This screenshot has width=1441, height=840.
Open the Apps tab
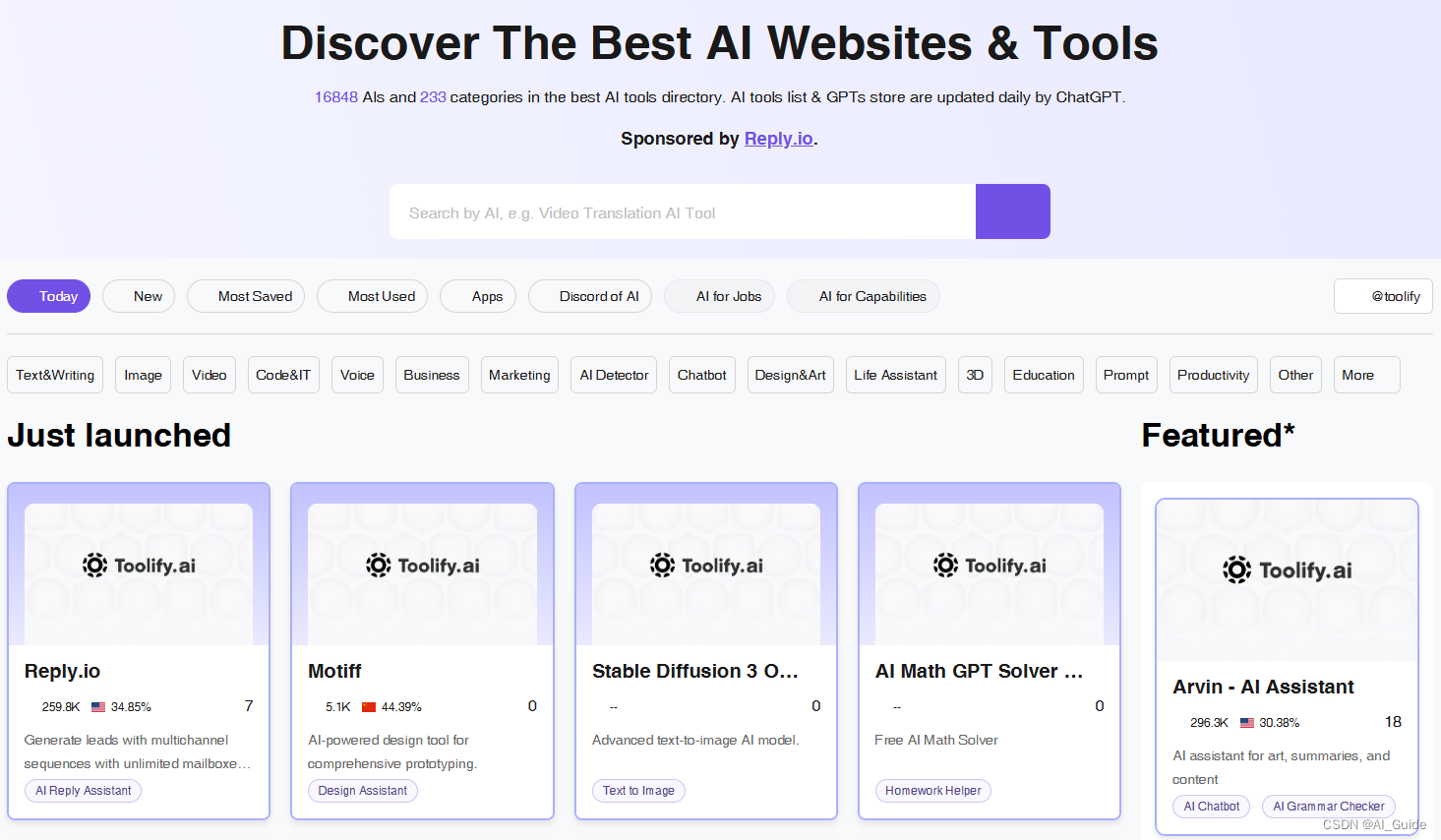tap(478, 296)
